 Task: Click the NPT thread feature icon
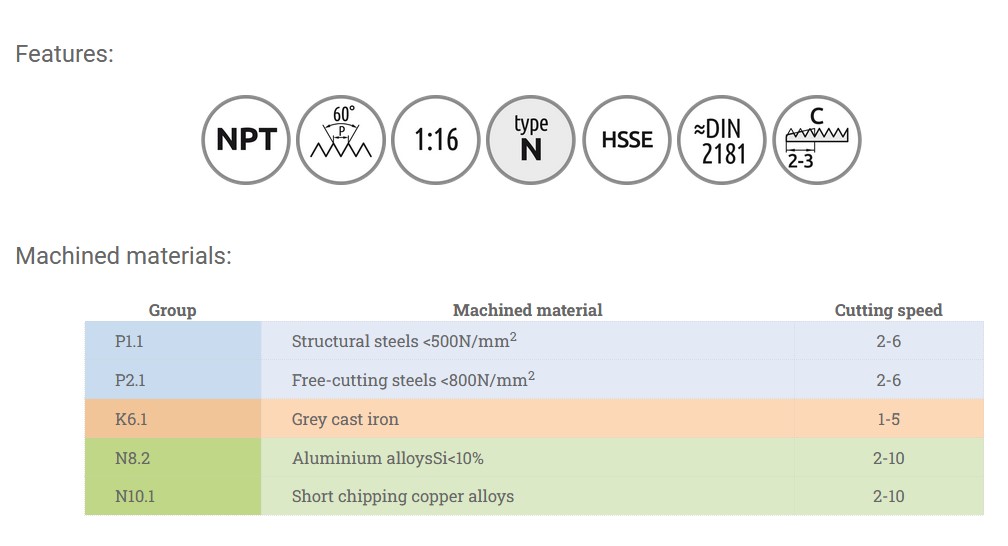click(x=246, y=140)
